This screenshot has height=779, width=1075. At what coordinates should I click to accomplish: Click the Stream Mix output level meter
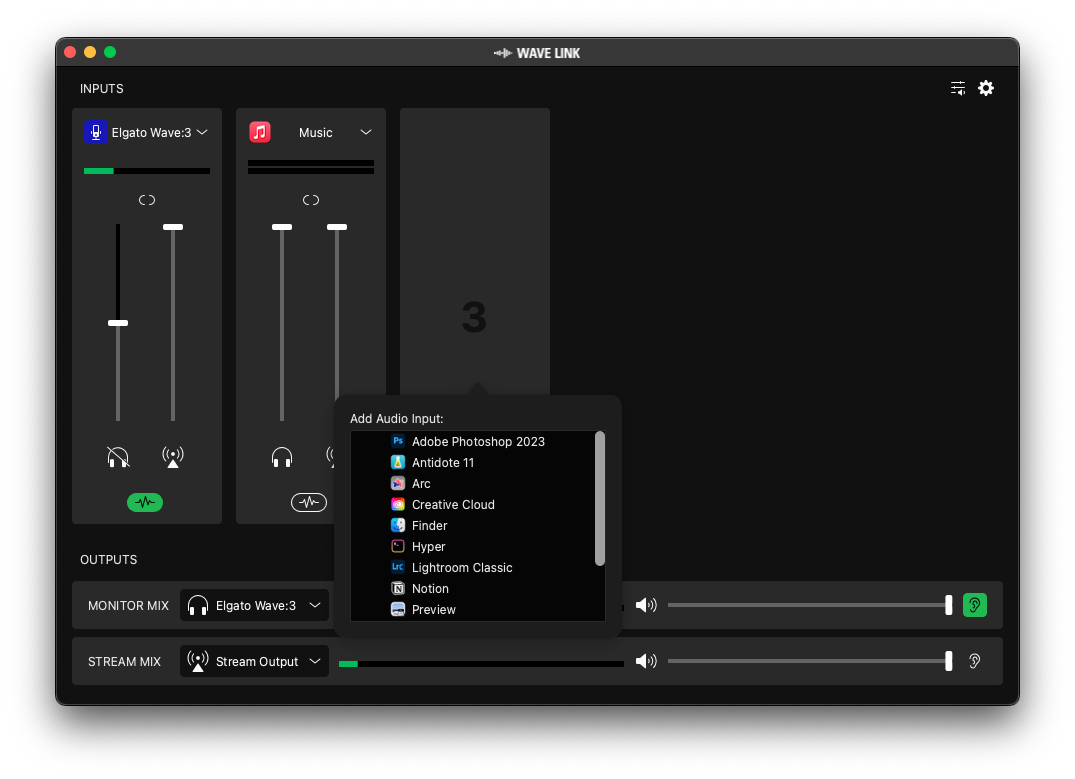pos(481,664)
